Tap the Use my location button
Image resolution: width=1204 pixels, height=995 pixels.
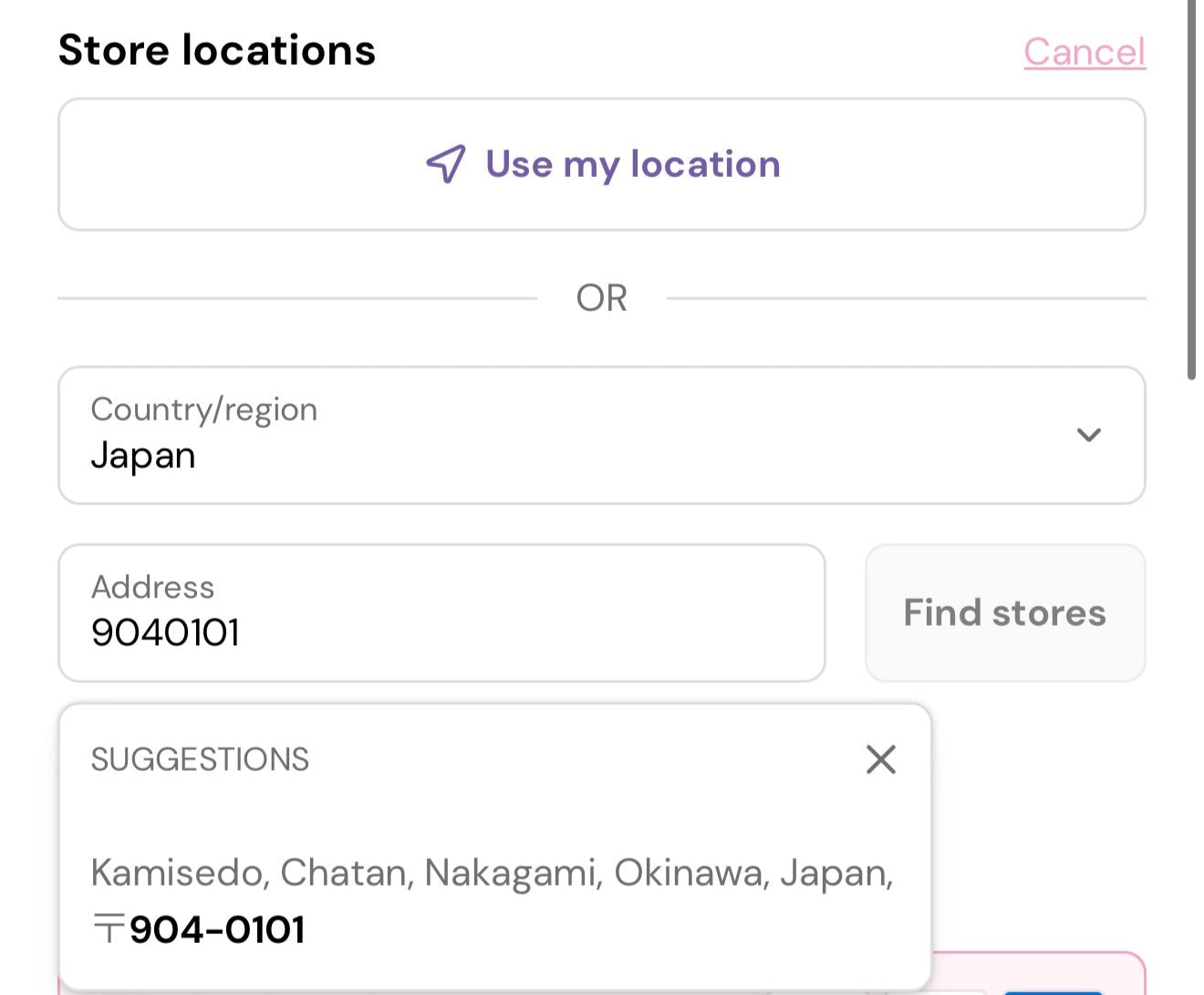(601, 165)
